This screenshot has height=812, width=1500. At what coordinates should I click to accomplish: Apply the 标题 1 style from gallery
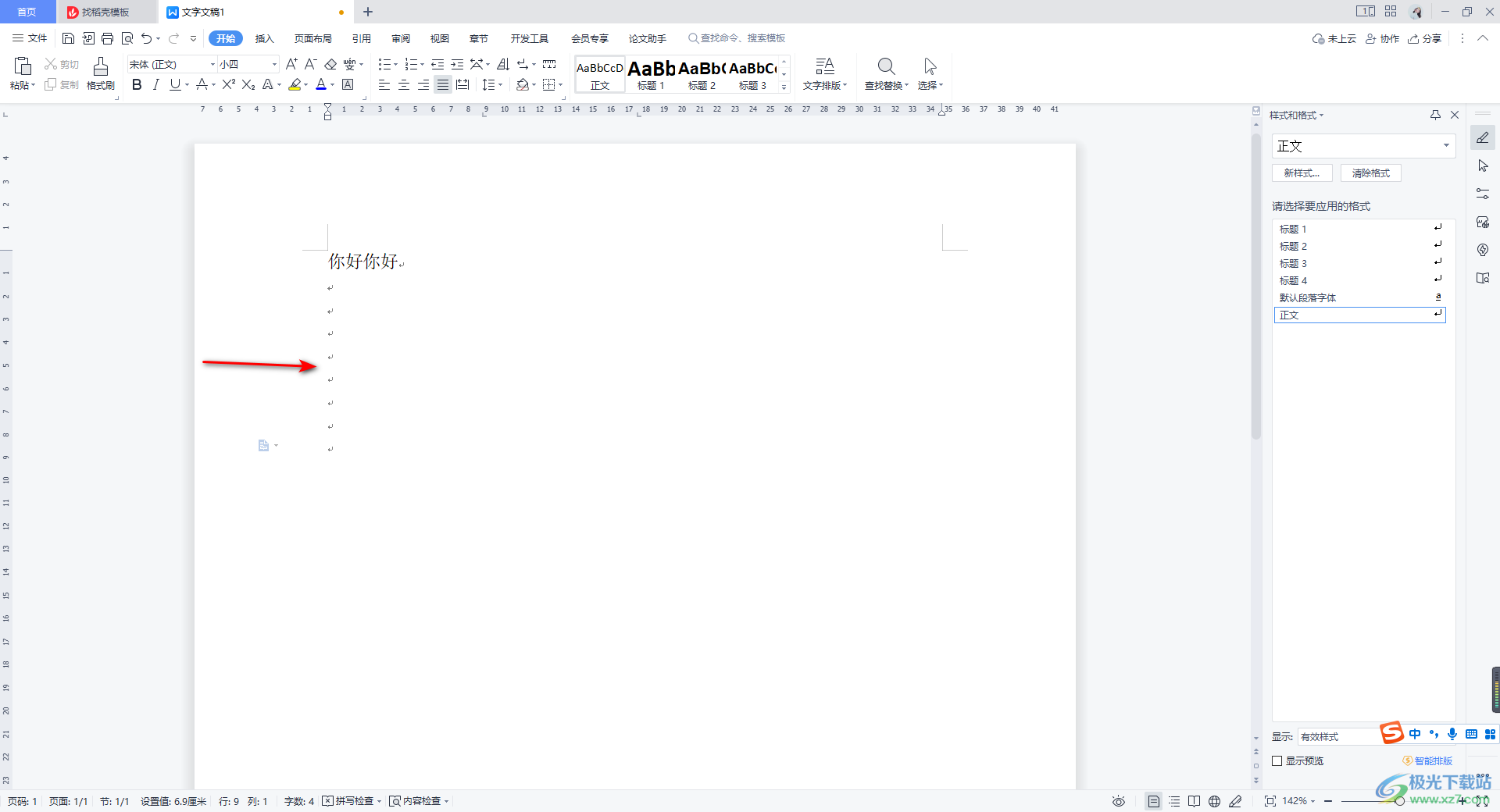(x=651, y=74)
